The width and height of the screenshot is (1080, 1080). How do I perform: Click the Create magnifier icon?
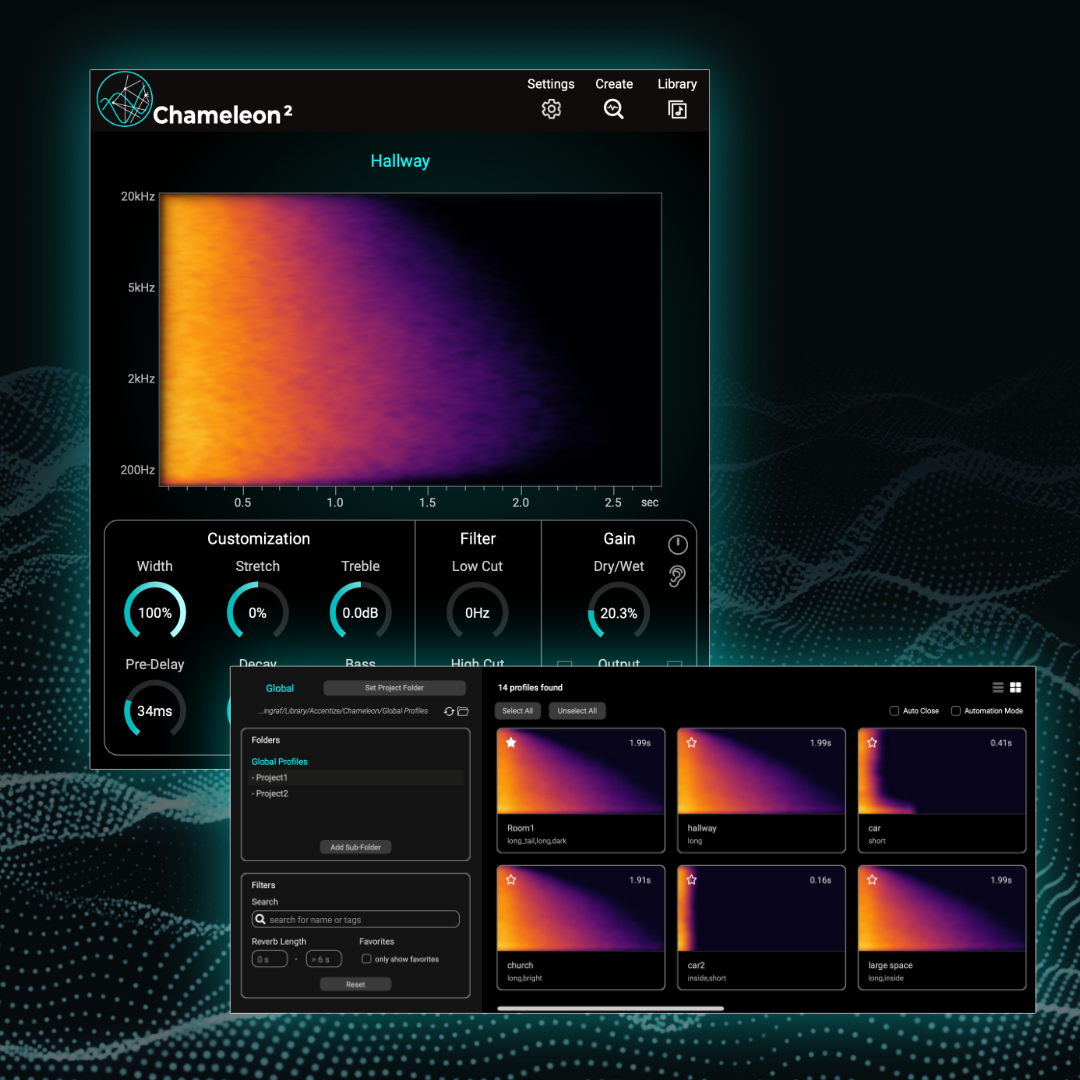click(x=614, y=110)
